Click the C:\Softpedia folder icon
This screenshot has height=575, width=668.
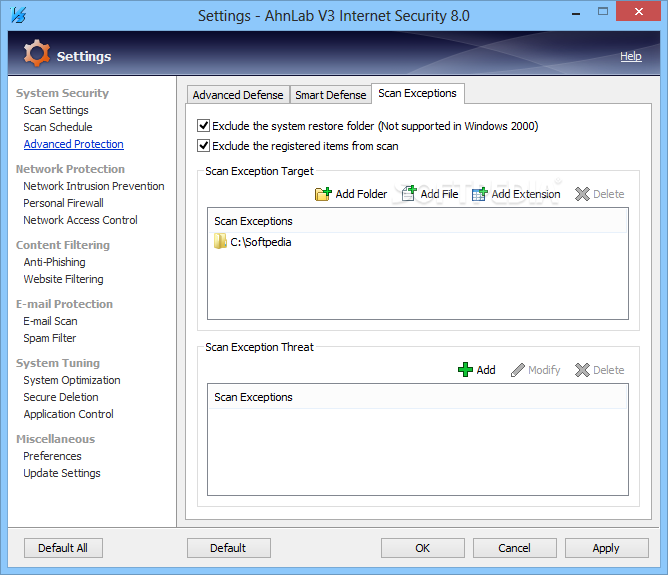tap(220, 242)
